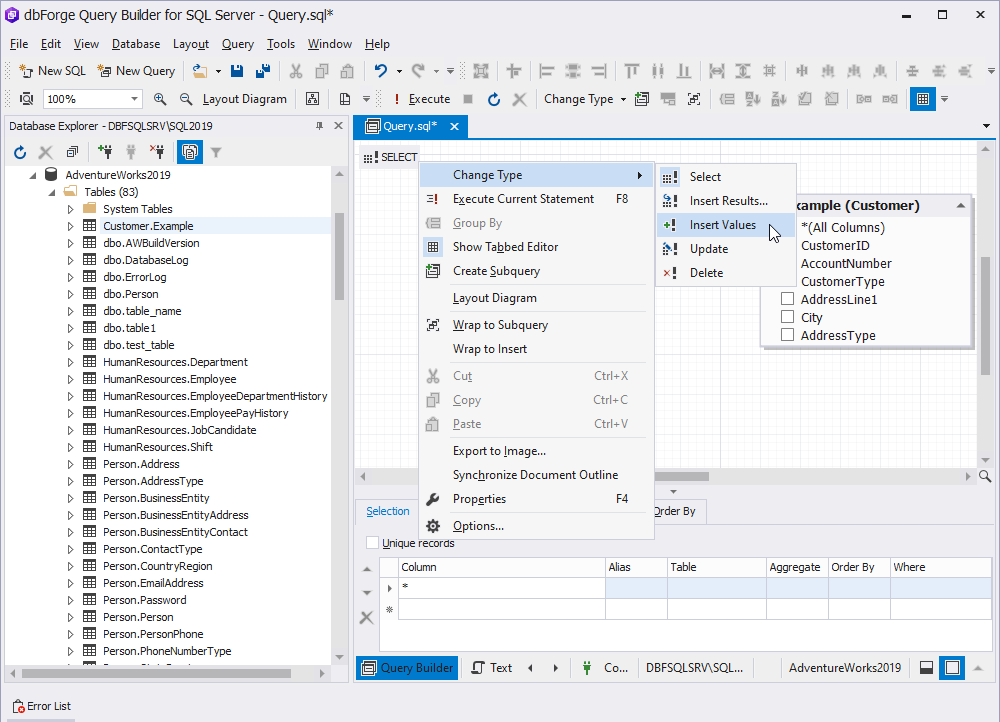Expand the System Tables folder
This screenshot has width=1000, height=722.
pyautogui.click(x=70, y=209)
